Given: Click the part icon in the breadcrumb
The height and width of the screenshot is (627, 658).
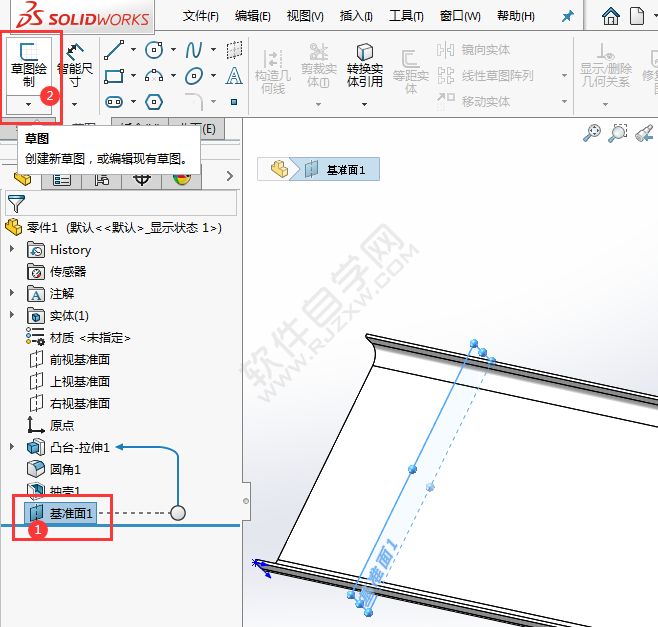Looking at the screenshot, I should tap(279, 169).
